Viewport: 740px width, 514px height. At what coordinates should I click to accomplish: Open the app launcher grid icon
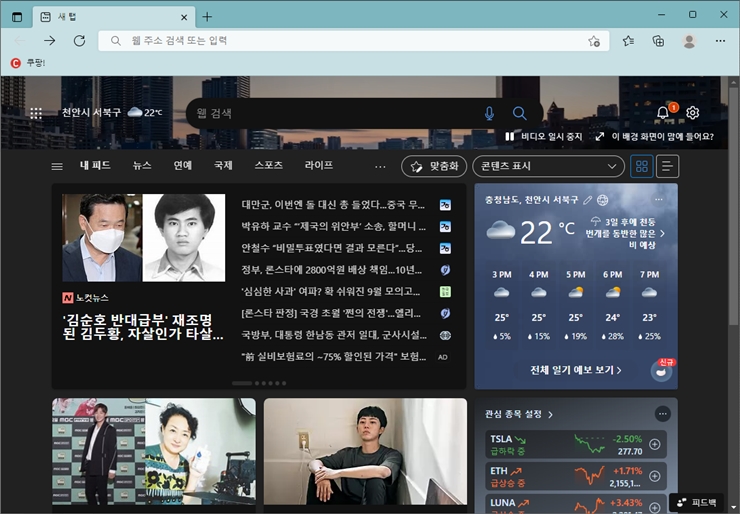pyautogui.click(x=36, y=113)
